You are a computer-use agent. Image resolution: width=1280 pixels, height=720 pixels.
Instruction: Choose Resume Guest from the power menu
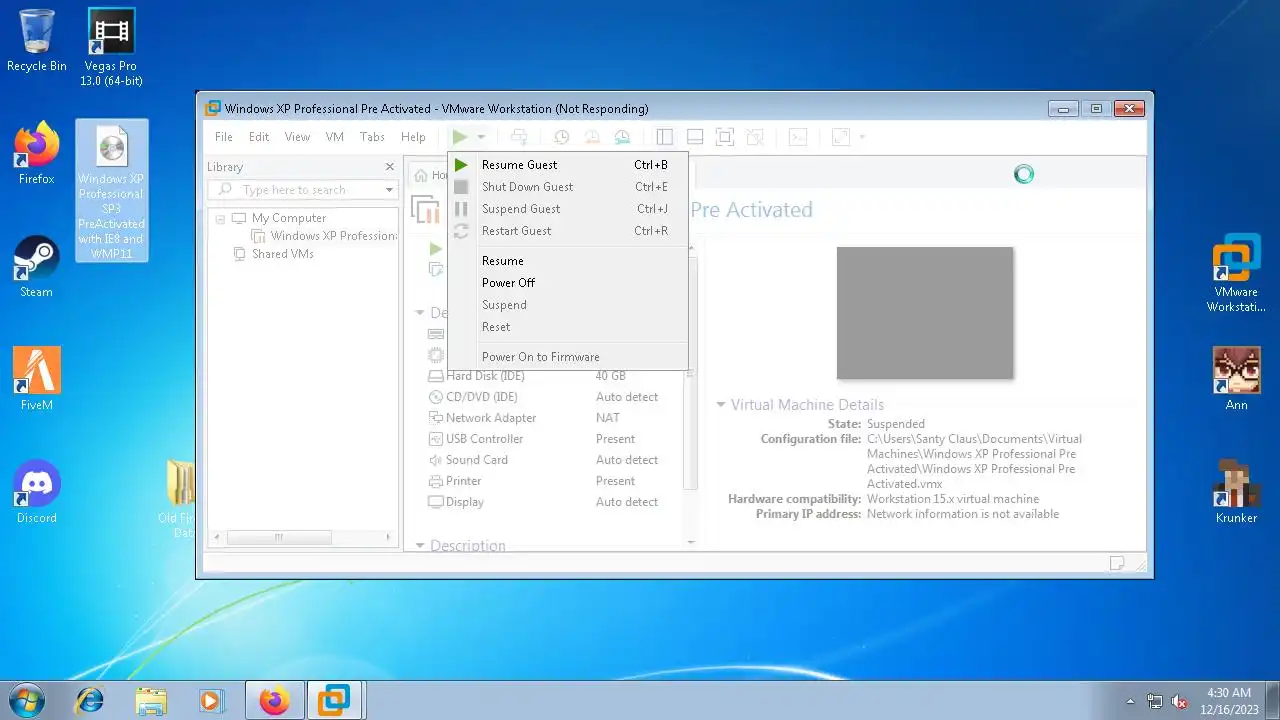tap(567, 165)
